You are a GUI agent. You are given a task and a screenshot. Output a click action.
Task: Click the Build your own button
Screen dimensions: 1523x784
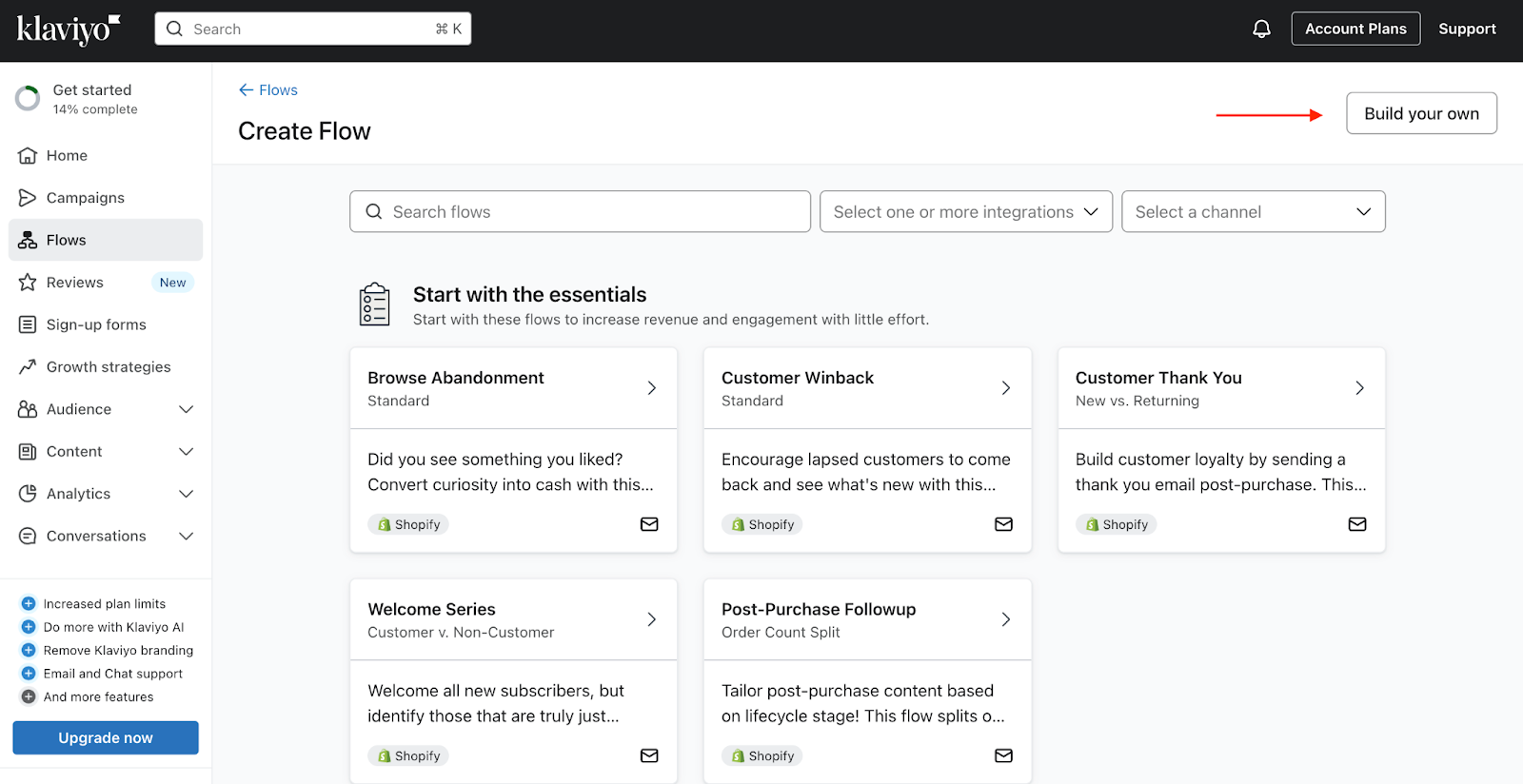(x=1421, y=113)
